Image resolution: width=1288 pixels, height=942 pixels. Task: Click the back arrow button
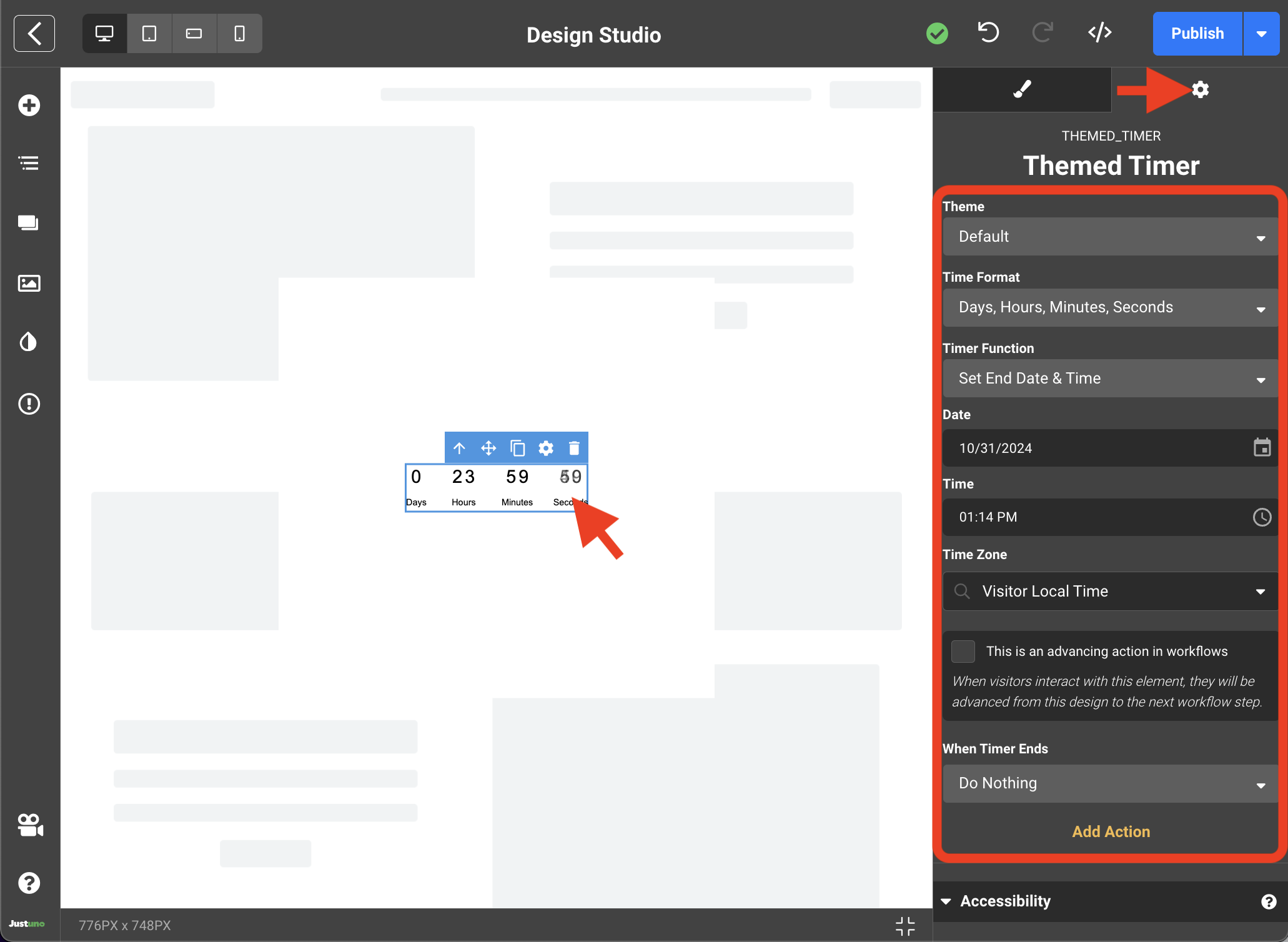(34, 34)
